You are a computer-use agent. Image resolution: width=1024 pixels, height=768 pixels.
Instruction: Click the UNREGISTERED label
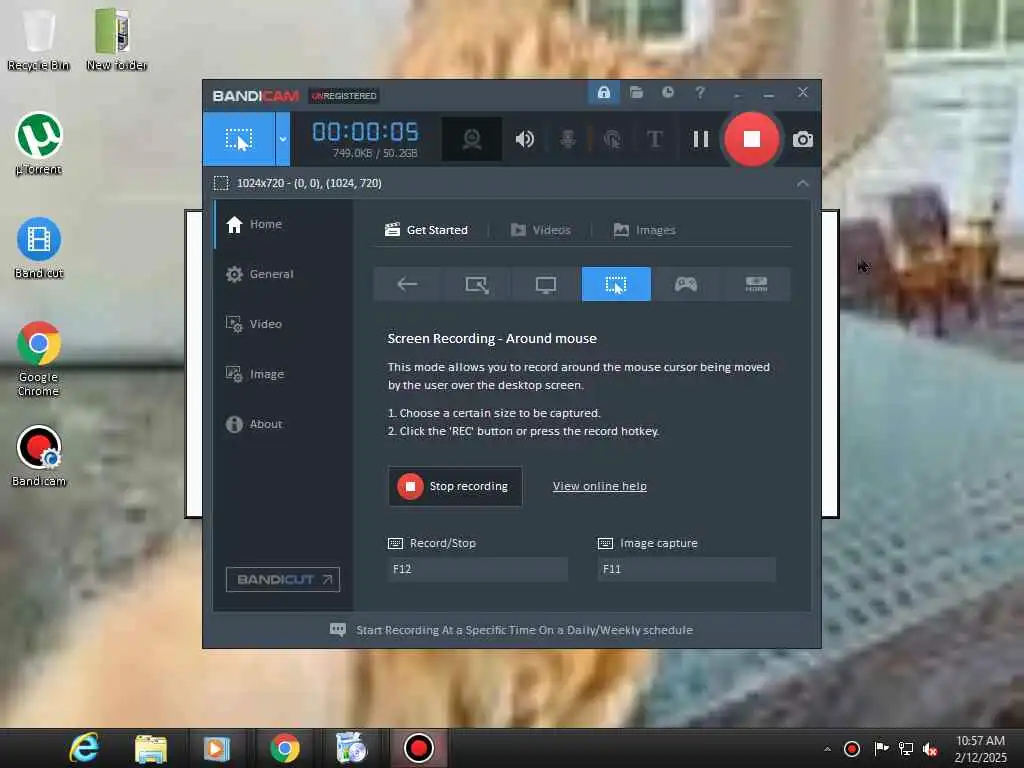pos(344,96)
